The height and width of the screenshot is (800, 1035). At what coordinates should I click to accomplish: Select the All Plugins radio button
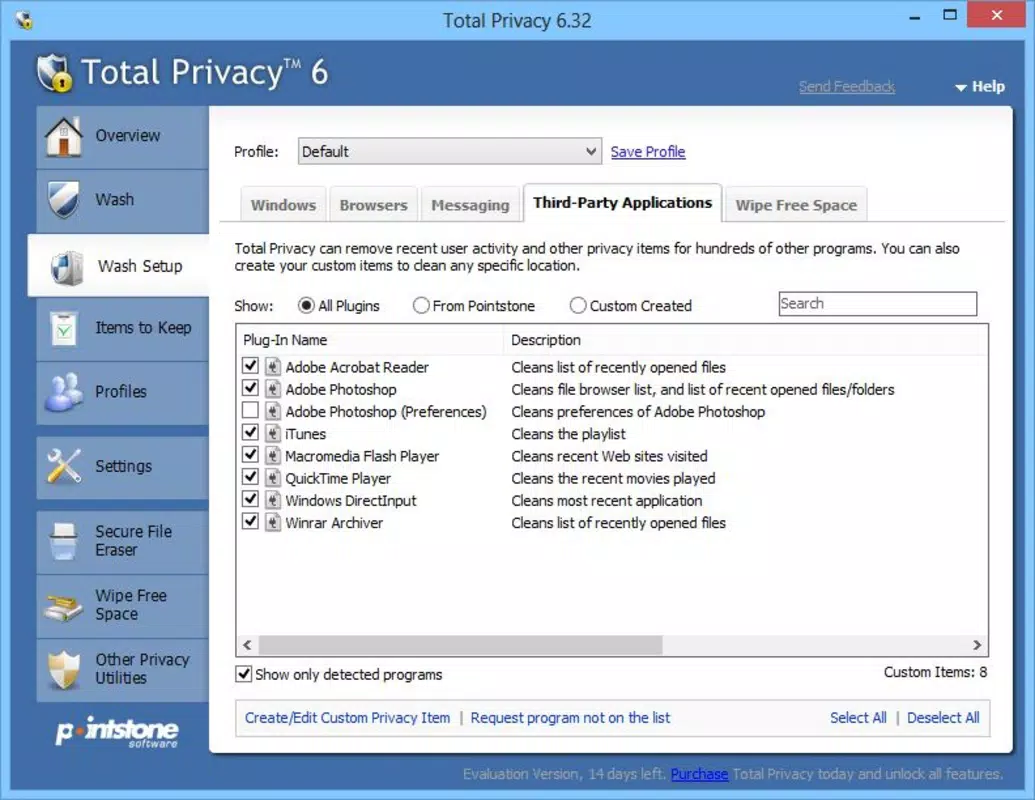pos(306,306)
